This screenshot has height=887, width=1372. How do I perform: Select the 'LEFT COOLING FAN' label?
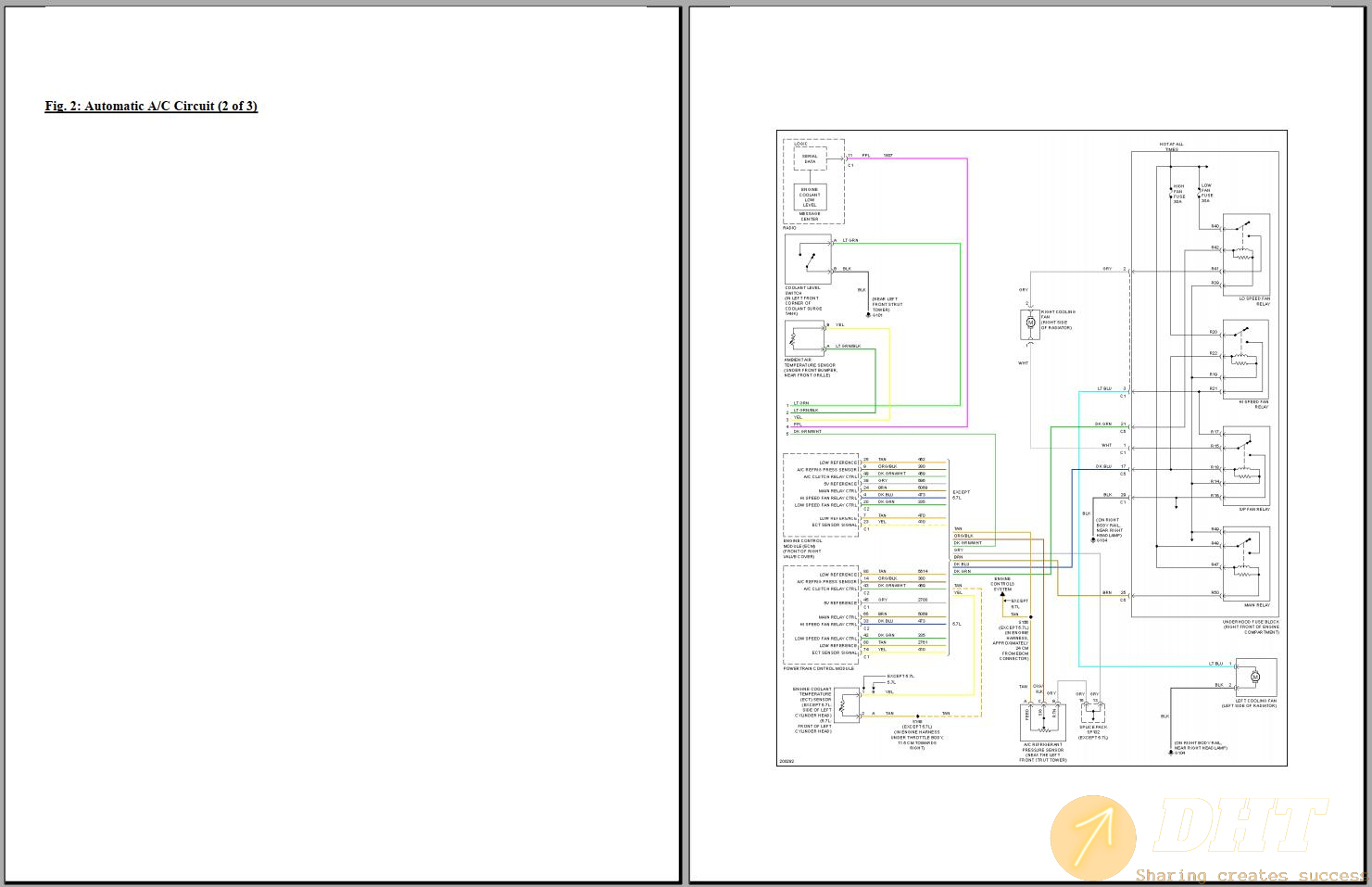click(1257, 701)
